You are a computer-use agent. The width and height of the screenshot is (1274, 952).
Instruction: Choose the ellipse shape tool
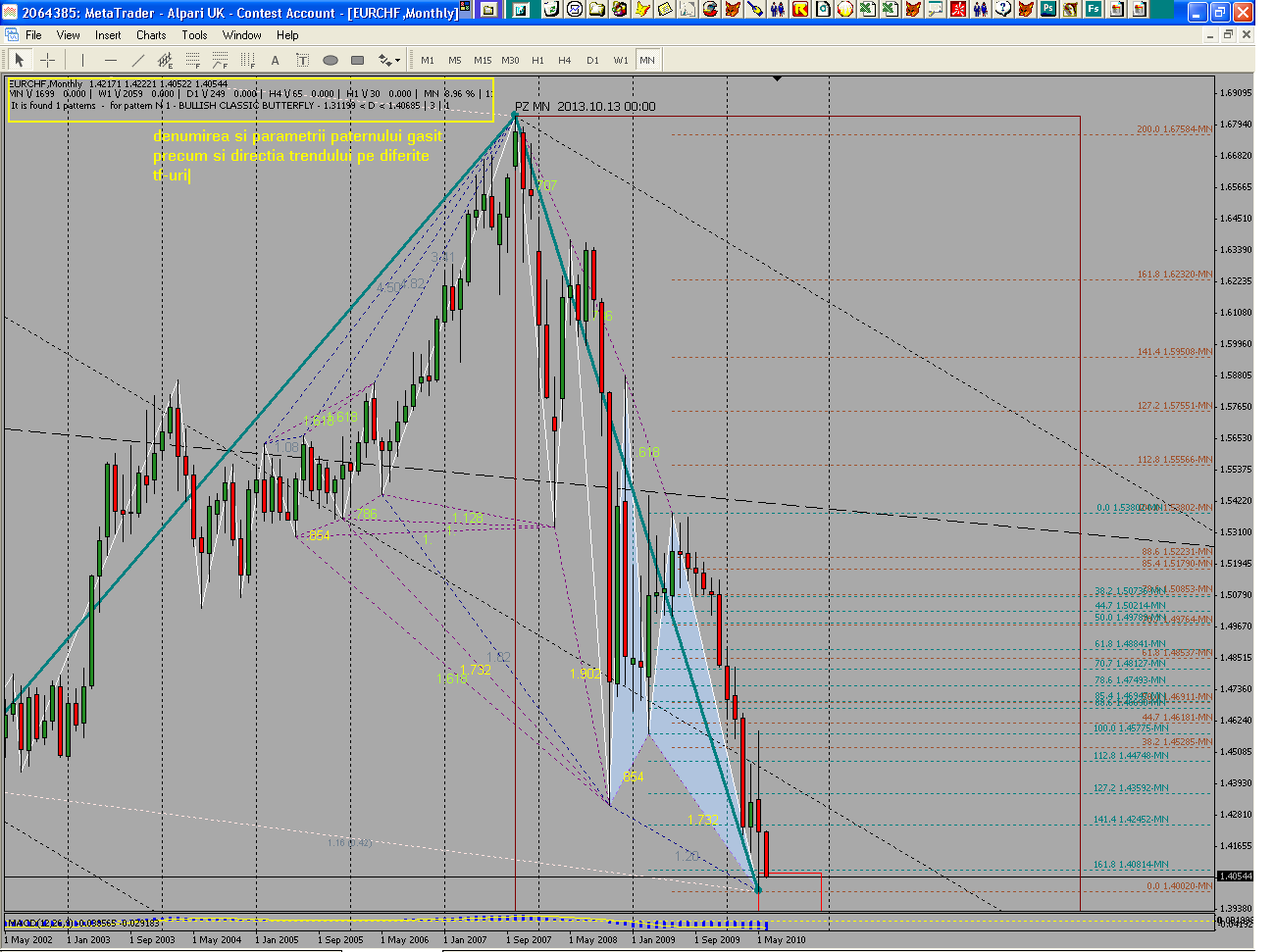click(331, 60)
